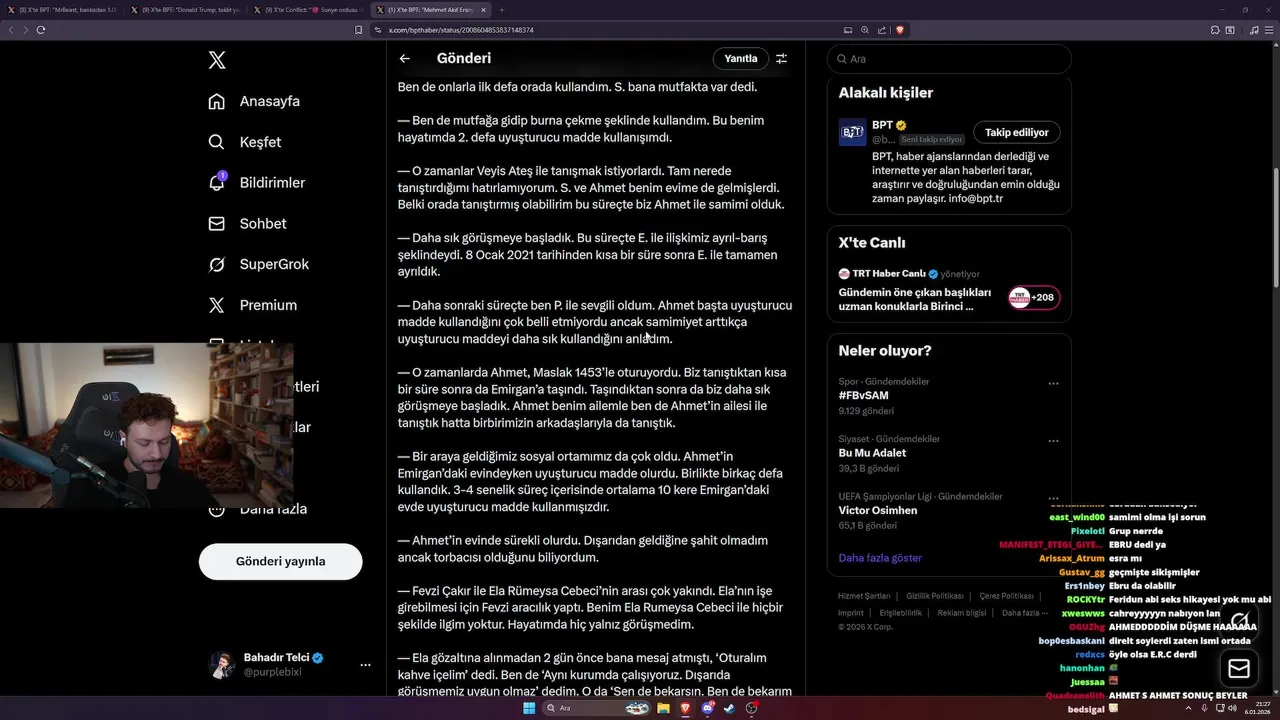Open Premium X icon in sidebar
Viewport: 1280px width, 720px height.
coord(217,305)
